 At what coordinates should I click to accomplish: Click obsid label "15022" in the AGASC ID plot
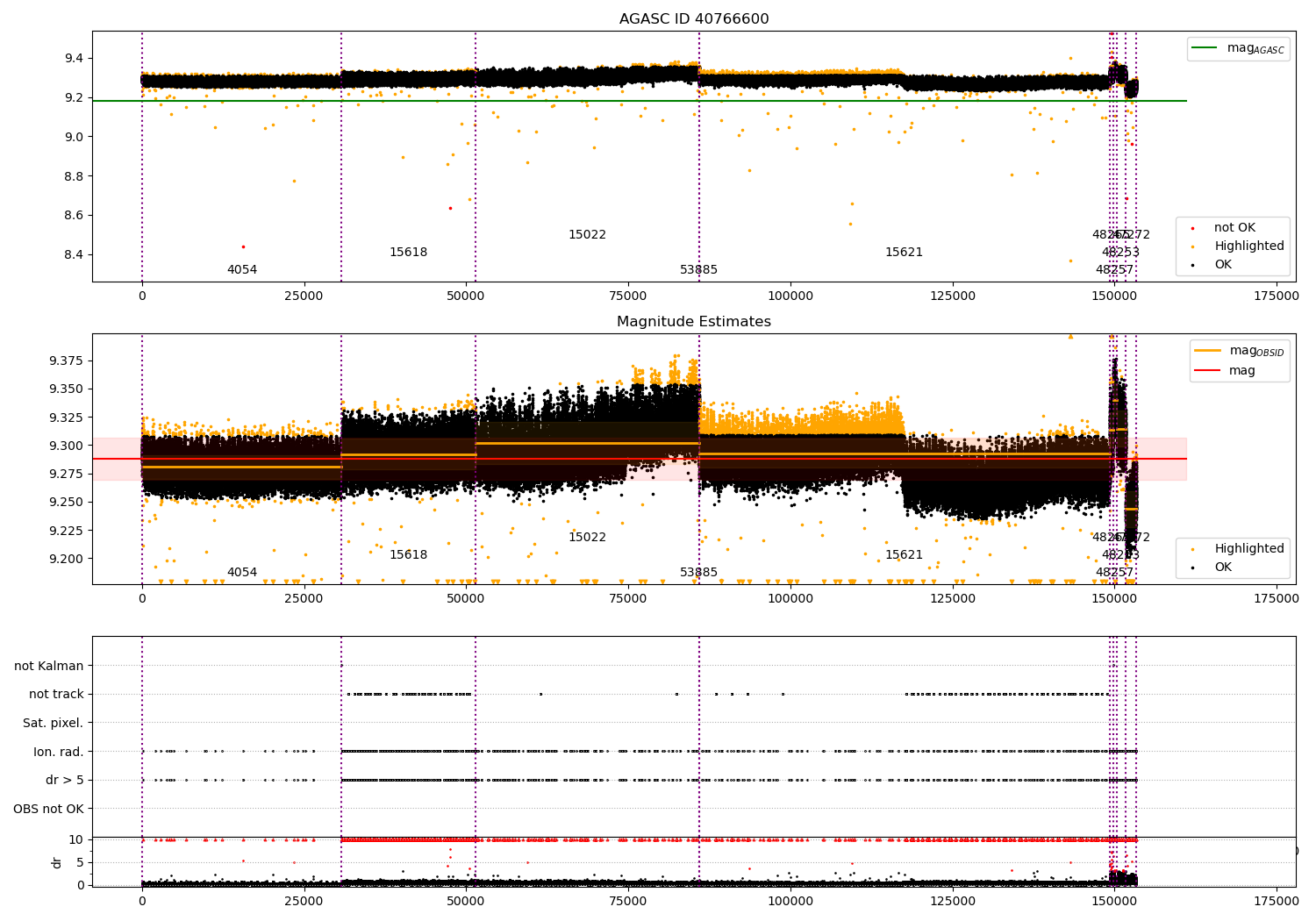tap(588, 235)
